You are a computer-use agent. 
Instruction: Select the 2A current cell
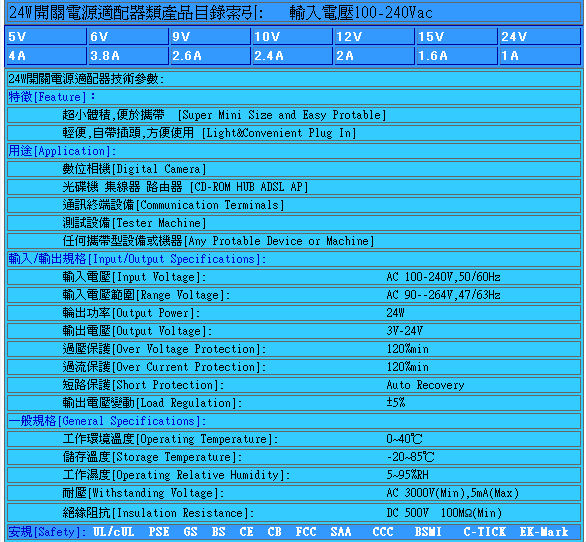(374, 56)
